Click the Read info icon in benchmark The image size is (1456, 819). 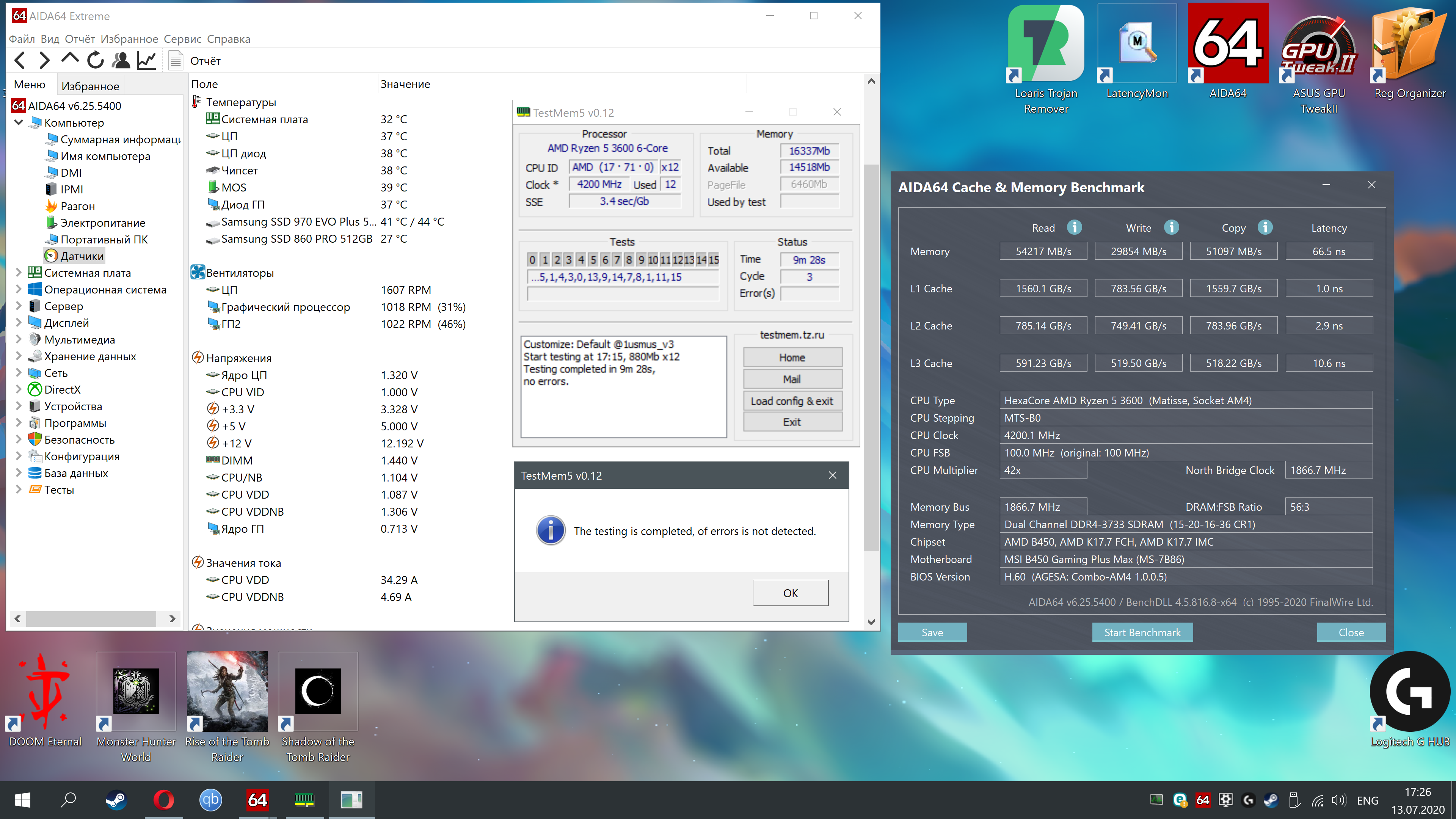coord(1074,227)
